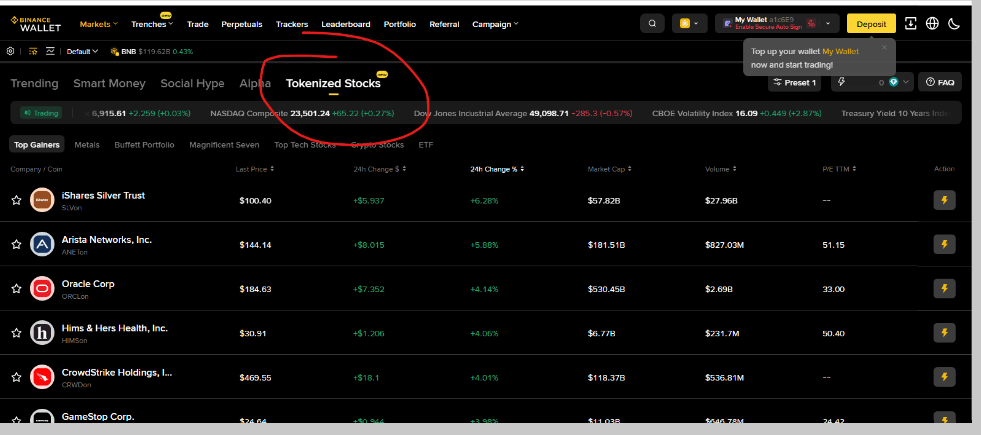
Task: Open the FAQ button
Action: coord(940,82)
